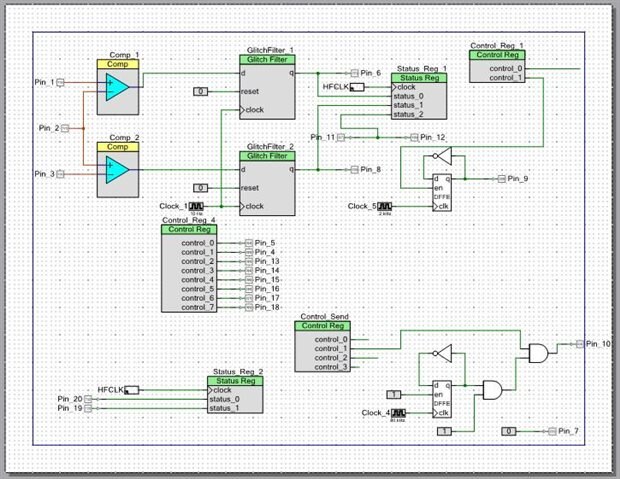
Task: Select the HFCLK symbol near Status_Reg_1
Action: [x=357, y=87]
